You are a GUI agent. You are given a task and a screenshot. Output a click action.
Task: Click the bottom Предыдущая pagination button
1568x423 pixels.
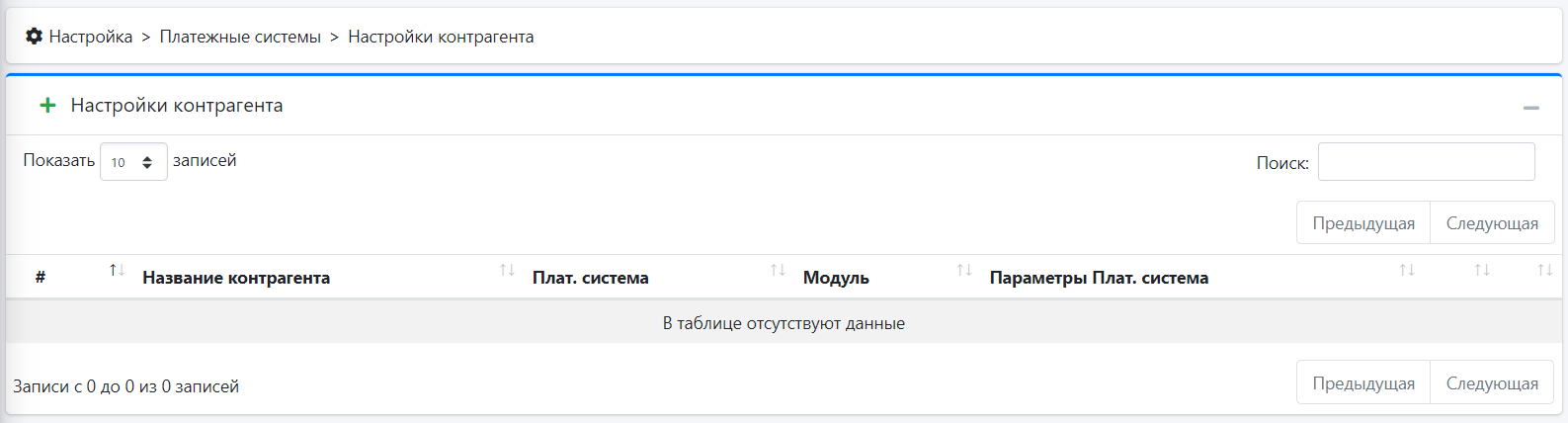point(1362,383)
